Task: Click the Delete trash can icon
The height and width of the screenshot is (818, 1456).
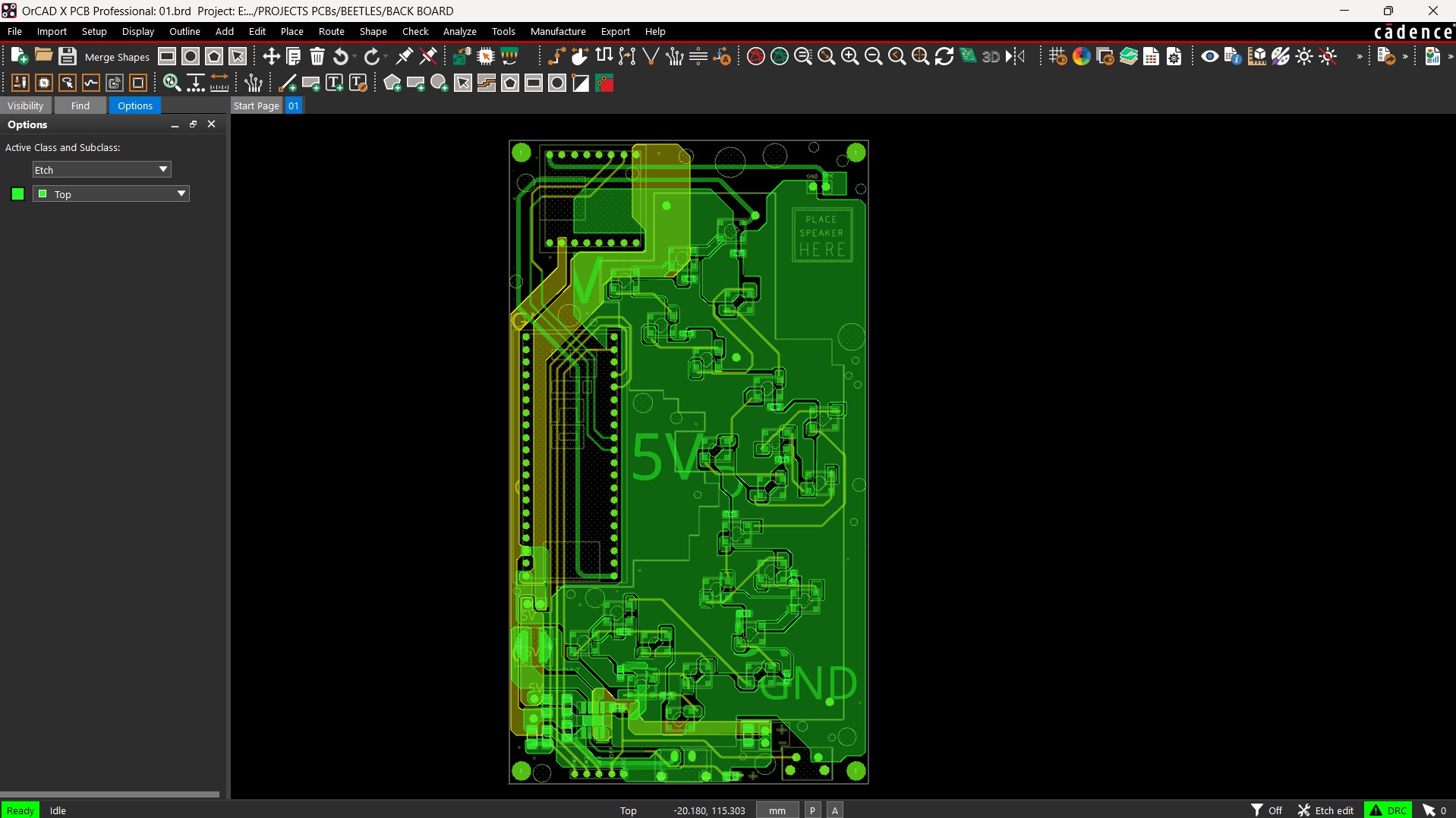Action: click(x=317, y=56)
